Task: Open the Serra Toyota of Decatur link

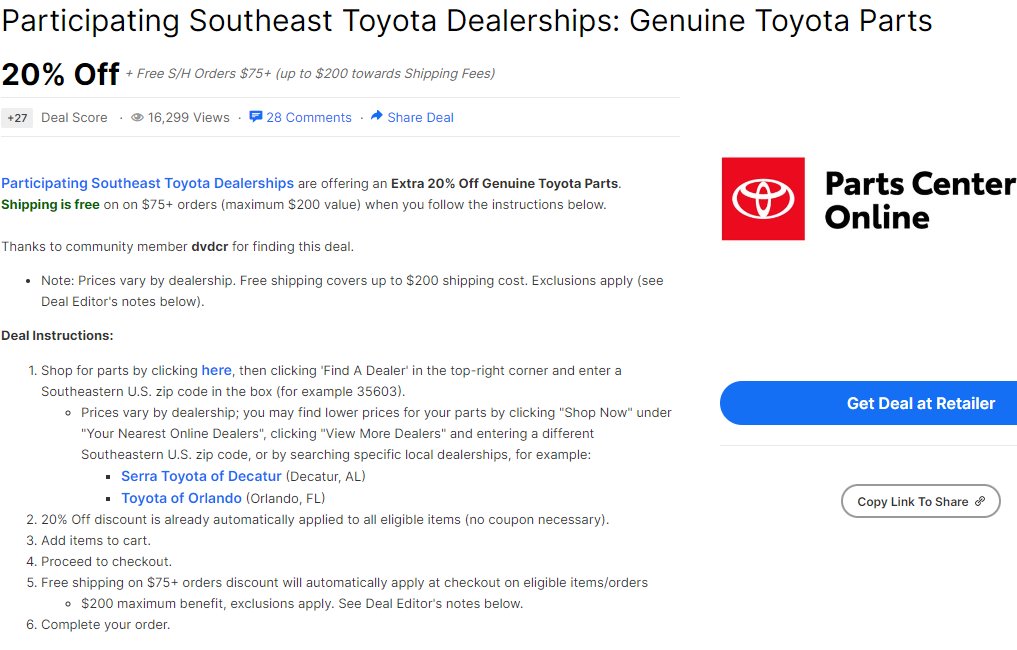Action: point(201,476)
